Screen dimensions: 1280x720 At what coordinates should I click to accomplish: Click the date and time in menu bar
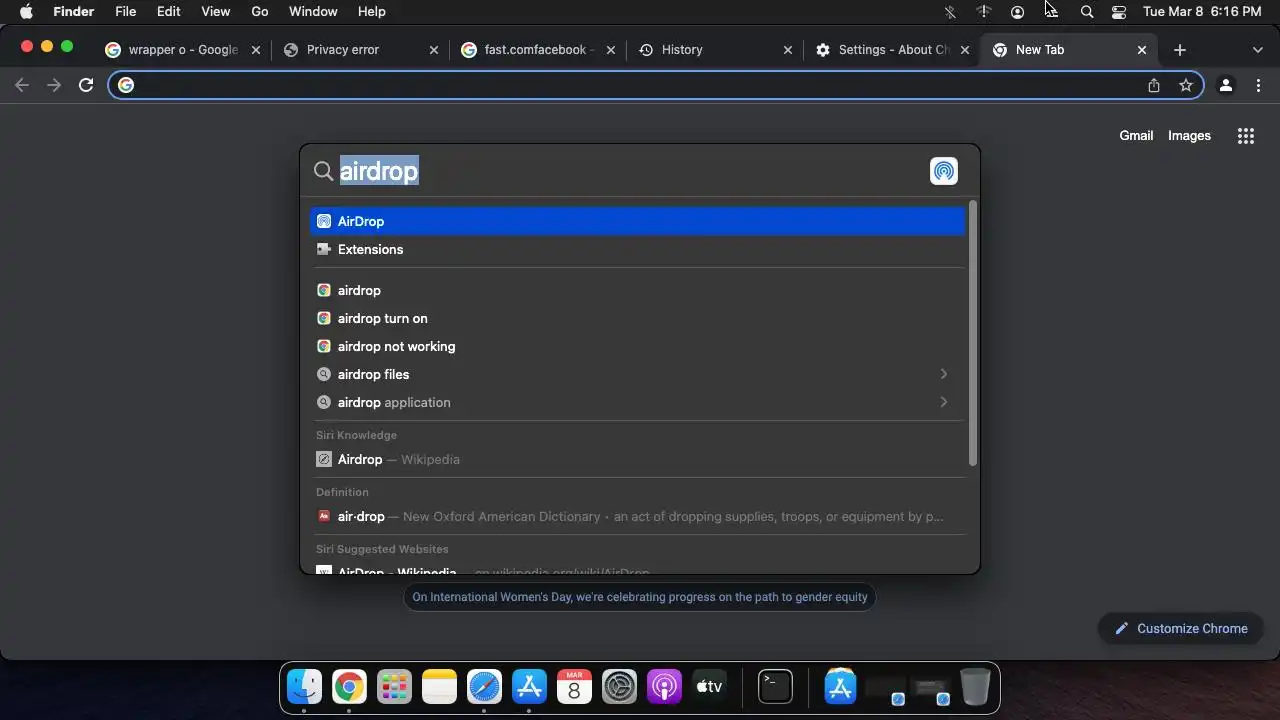1202,12
